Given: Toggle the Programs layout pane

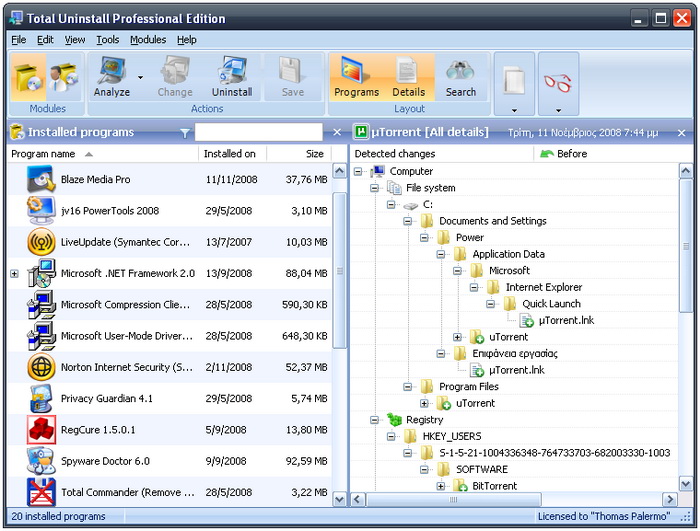Looking at the screenshot, I should pyautogui.click(x=356, y=76).
